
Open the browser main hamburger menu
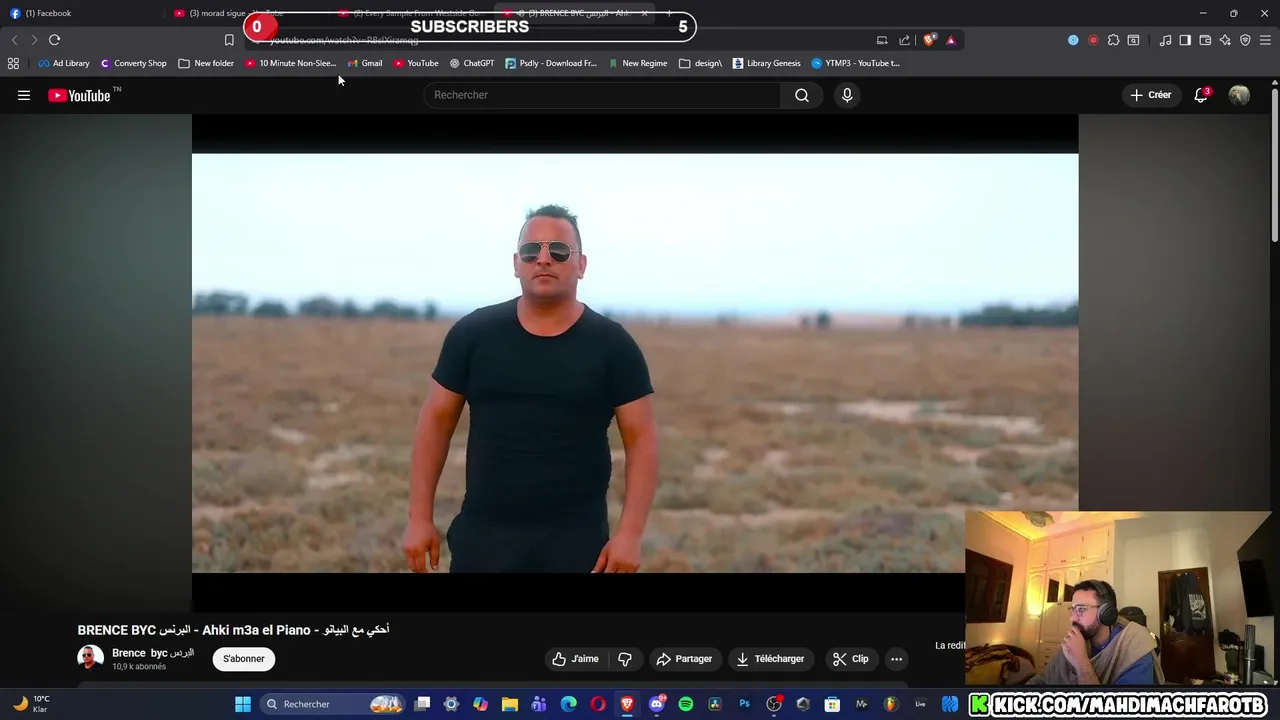click(x=1265, y=40)
